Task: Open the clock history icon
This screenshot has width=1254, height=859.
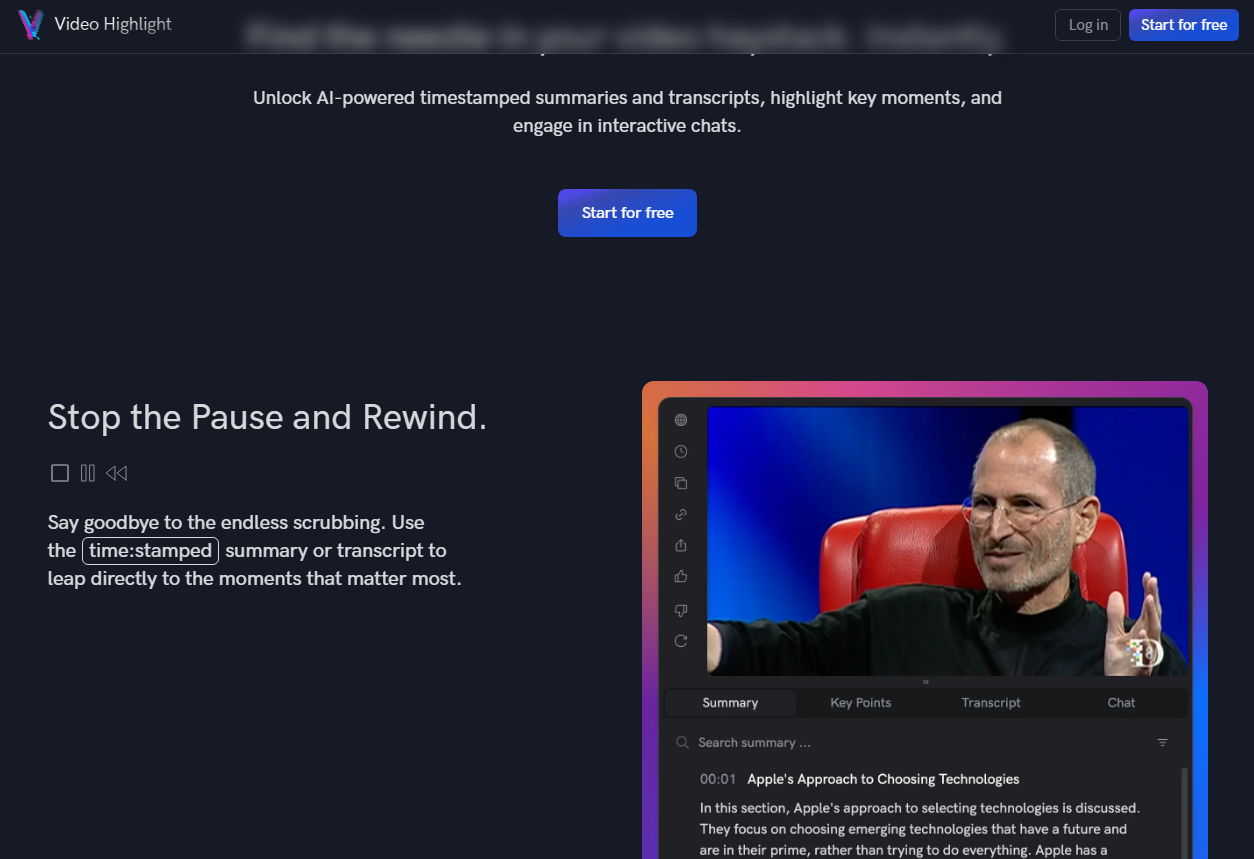Action: 681,452
